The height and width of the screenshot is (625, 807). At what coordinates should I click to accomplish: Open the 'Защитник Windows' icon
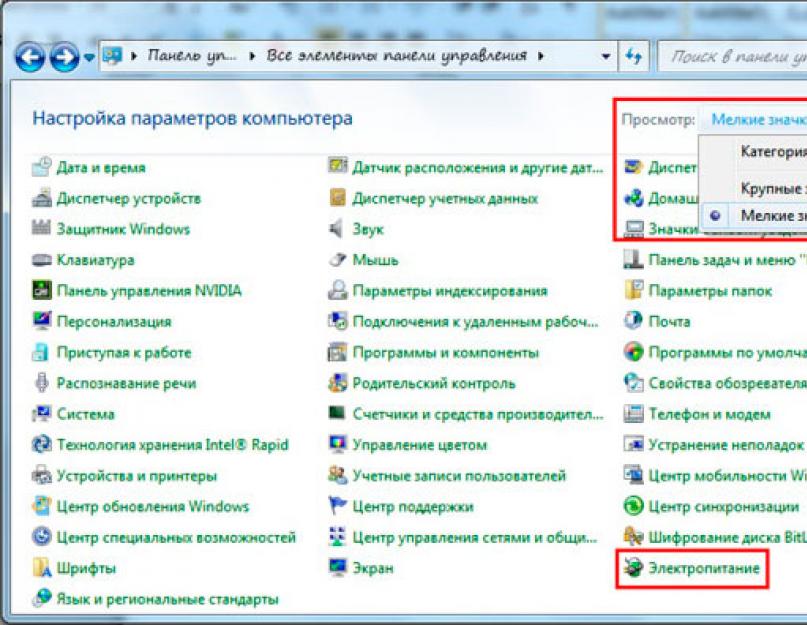point(42,229)
